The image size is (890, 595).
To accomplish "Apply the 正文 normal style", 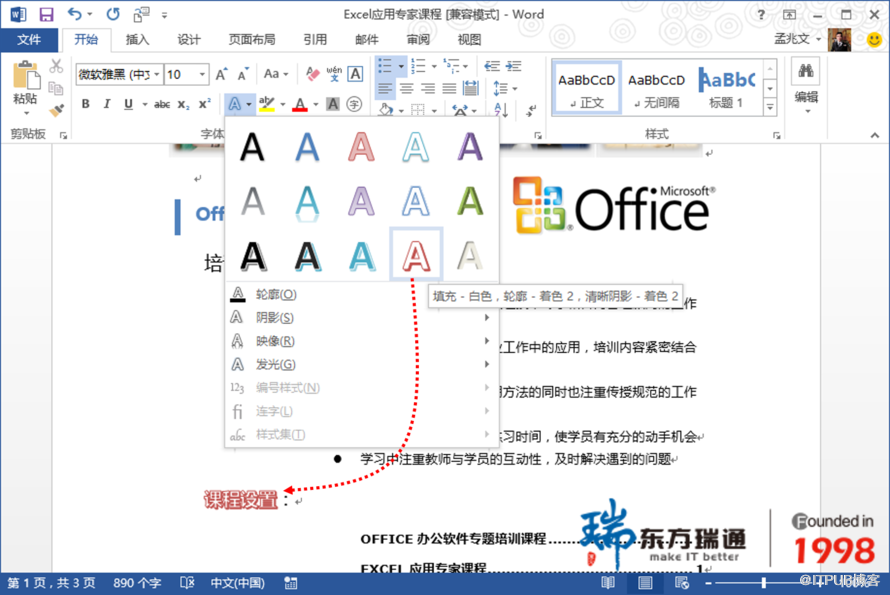I will click(586, 89).
